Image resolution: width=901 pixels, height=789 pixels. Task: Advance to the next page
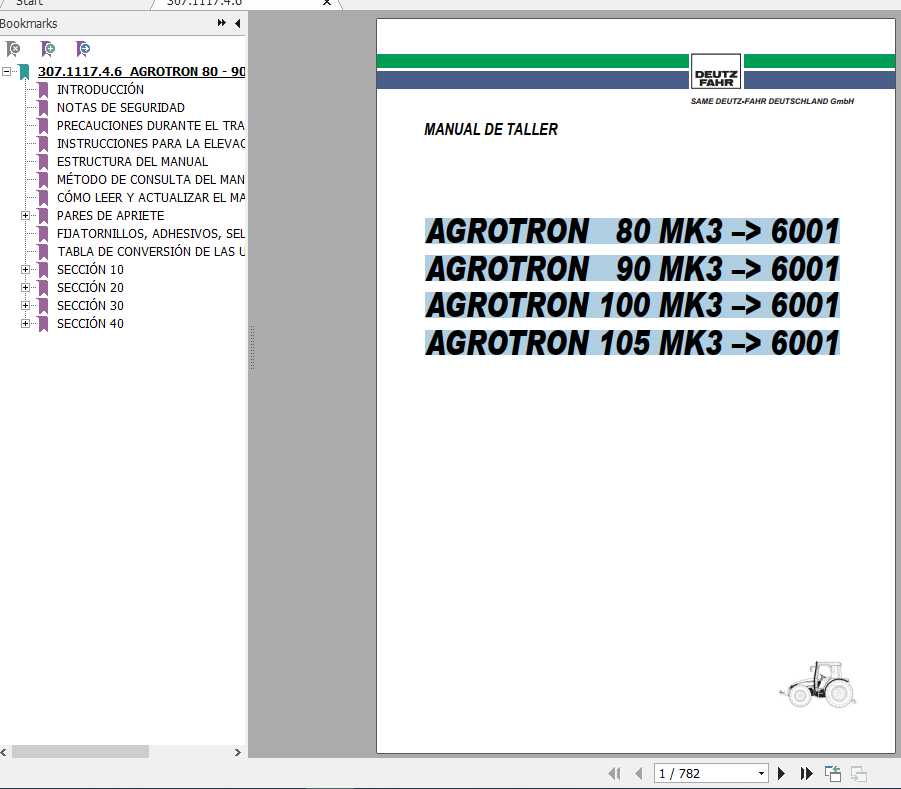pos(781,773)
